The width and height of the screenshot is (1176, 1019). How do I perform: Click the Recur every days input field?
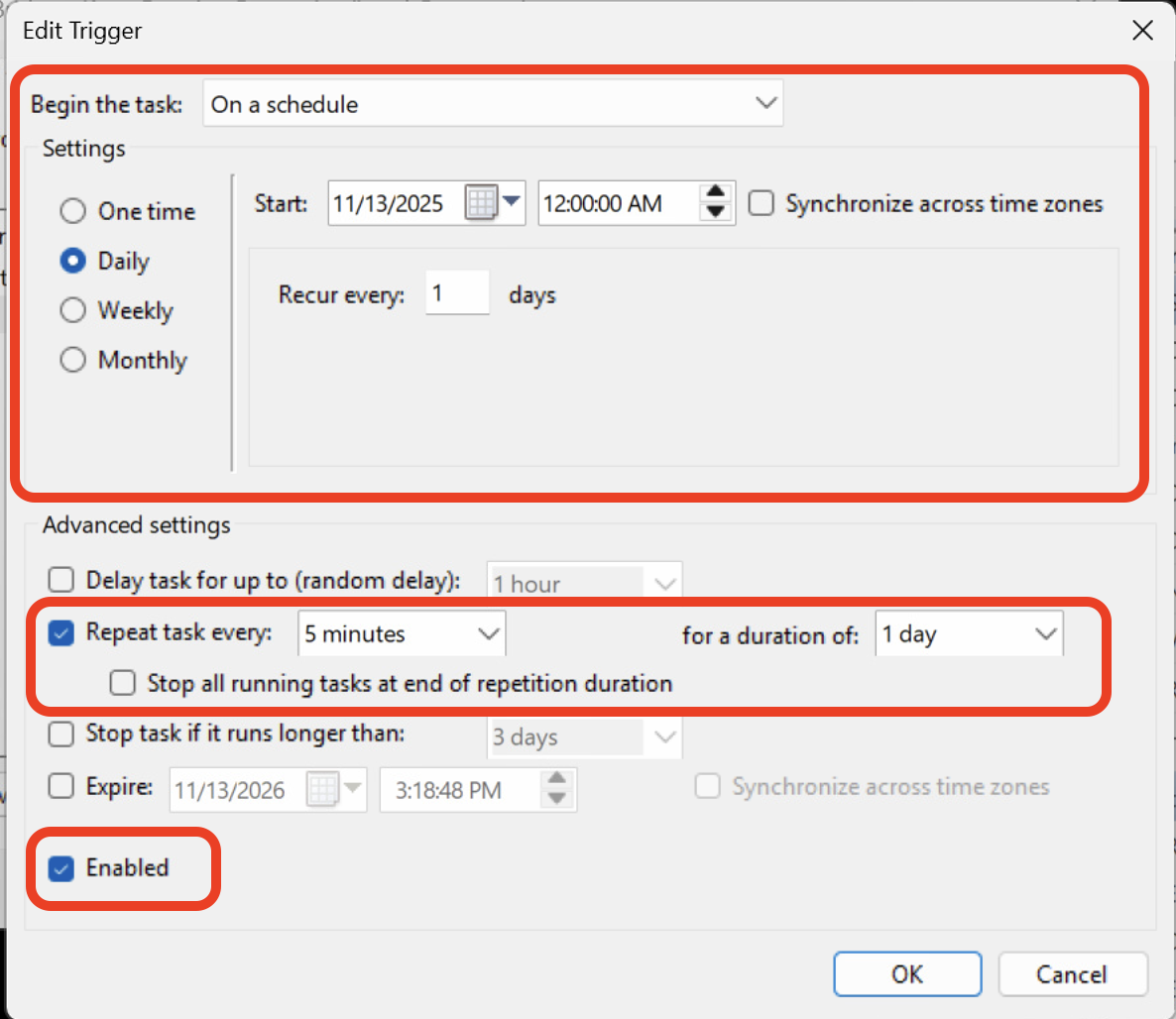coord(456,293)
